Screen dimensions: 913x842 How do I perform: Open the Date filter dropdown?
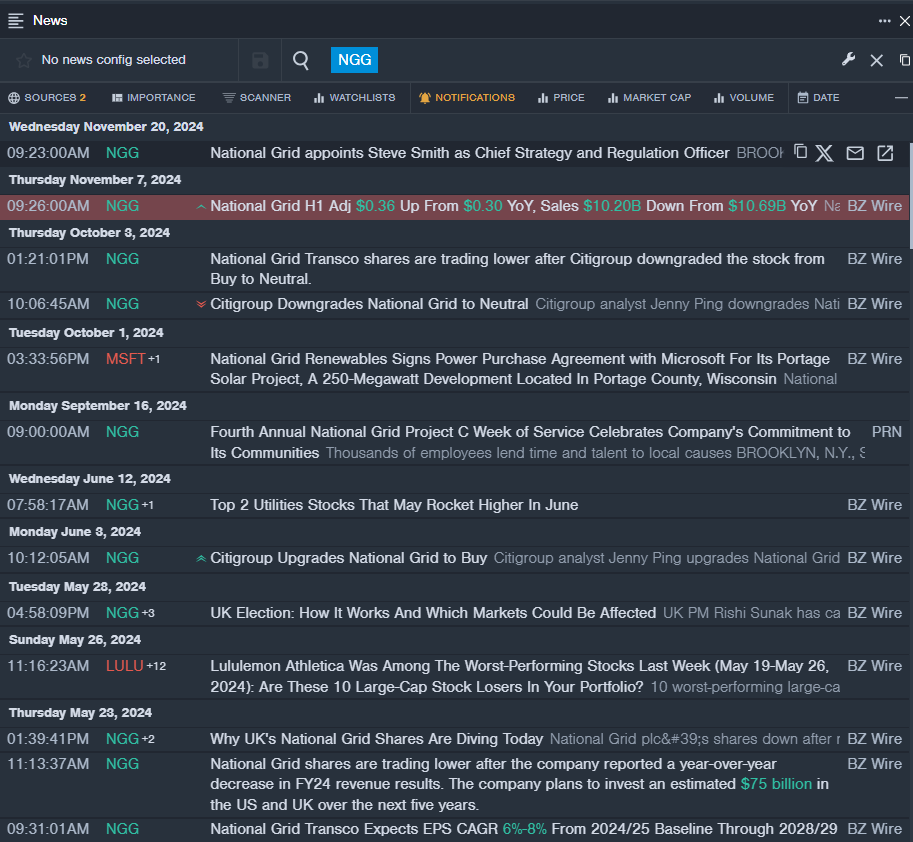click(x=818, y=98)
